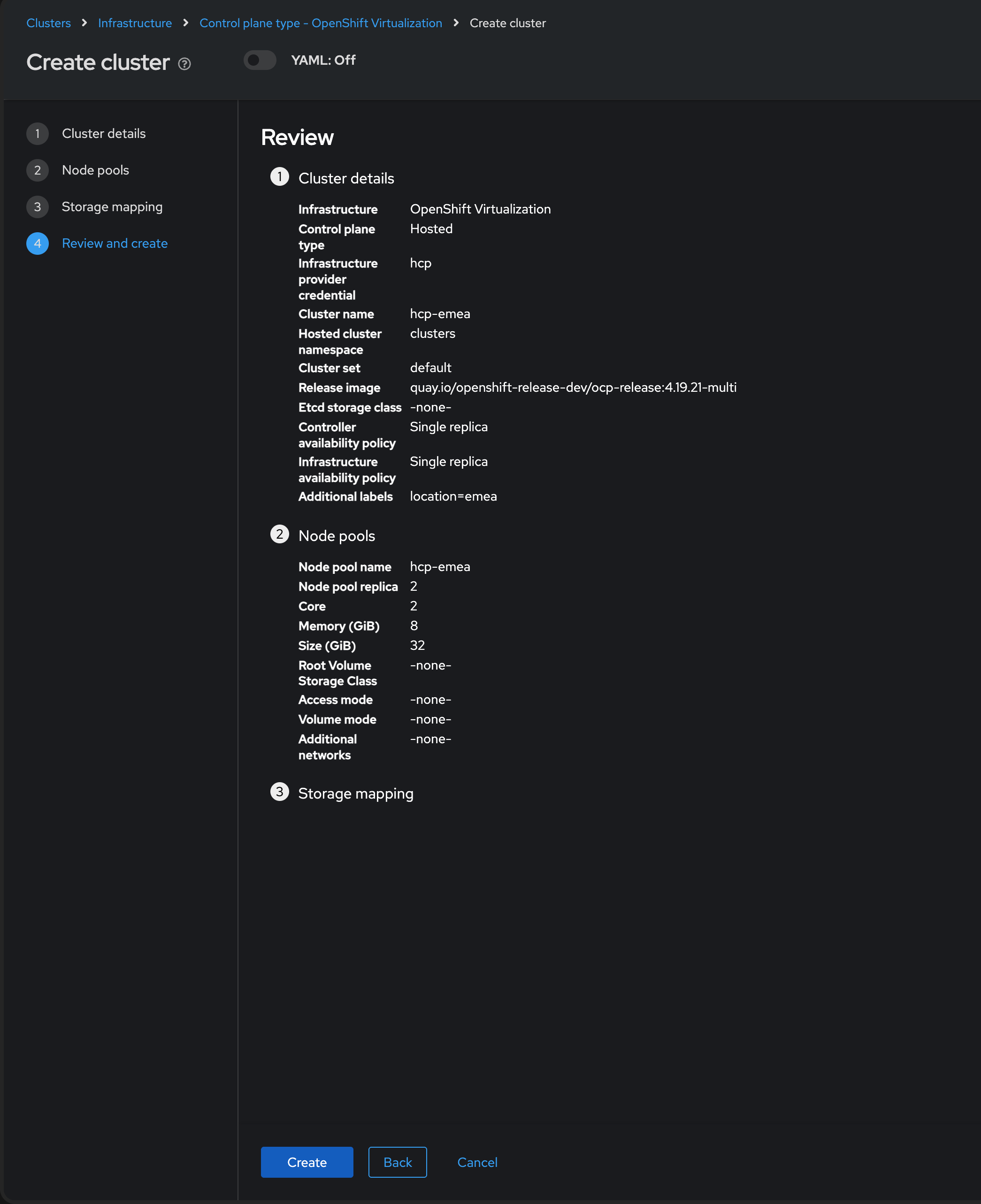The image size is (981, 1204).
Task: Click the step 3 number badge in sidebar
Action: (x=37, y=207)
